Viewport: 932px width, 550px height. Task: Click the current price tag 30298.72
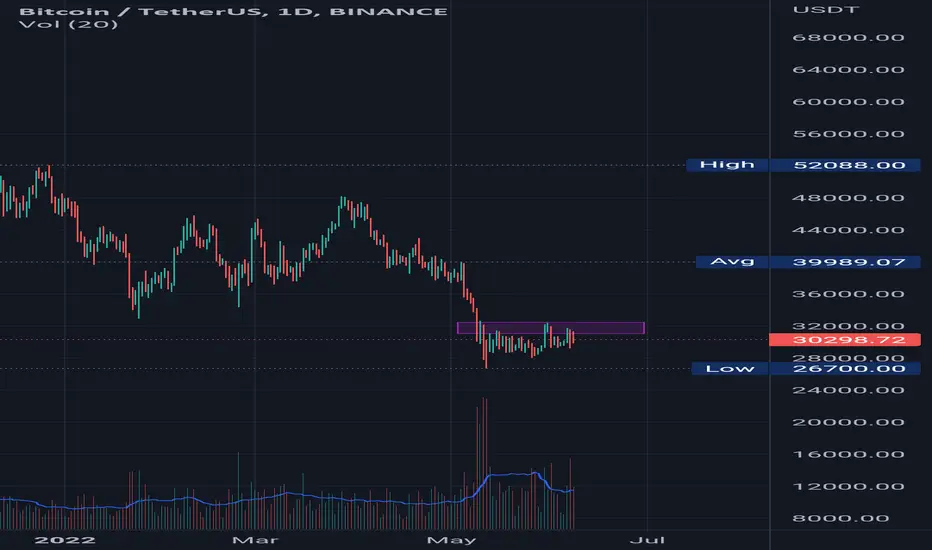click(x=845, y=340)
